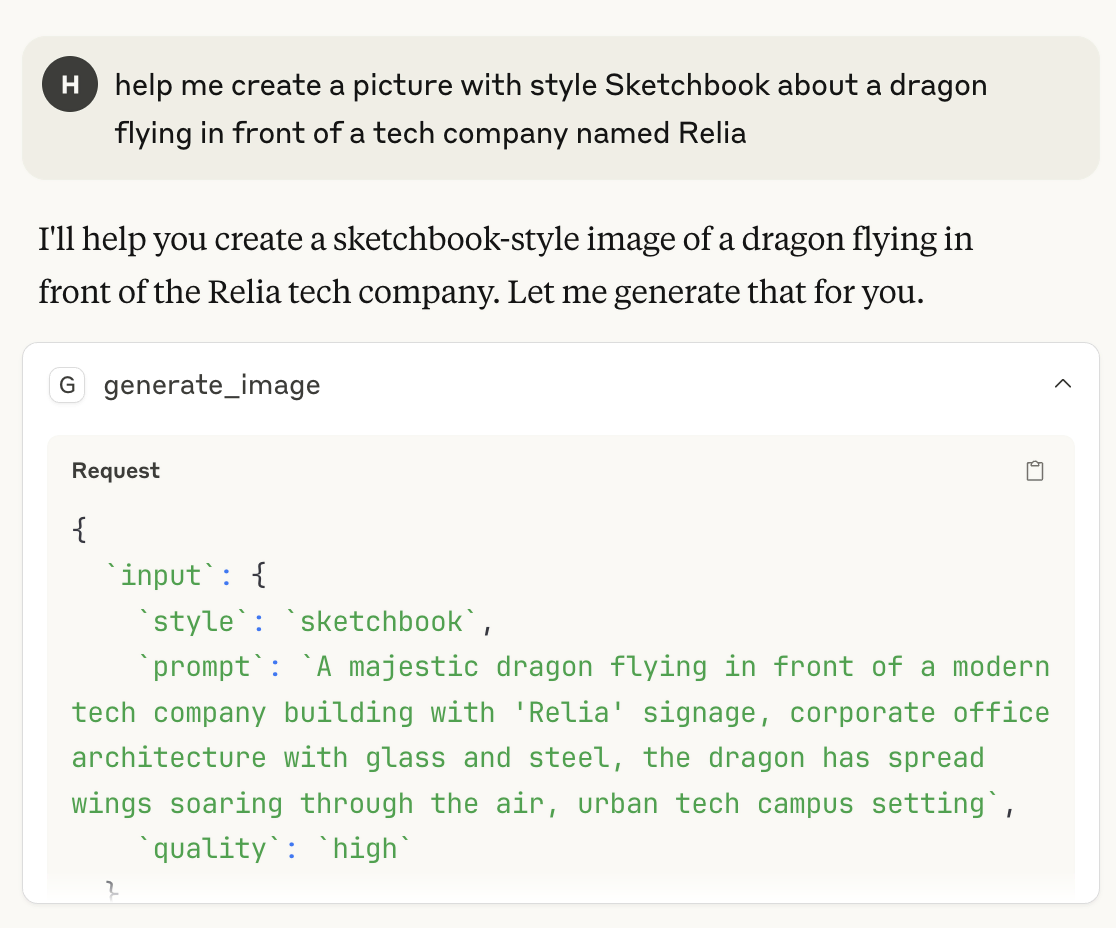Click the word Sketchbook in the user message
1116x928 pixels.
click(x=688, y=85)
